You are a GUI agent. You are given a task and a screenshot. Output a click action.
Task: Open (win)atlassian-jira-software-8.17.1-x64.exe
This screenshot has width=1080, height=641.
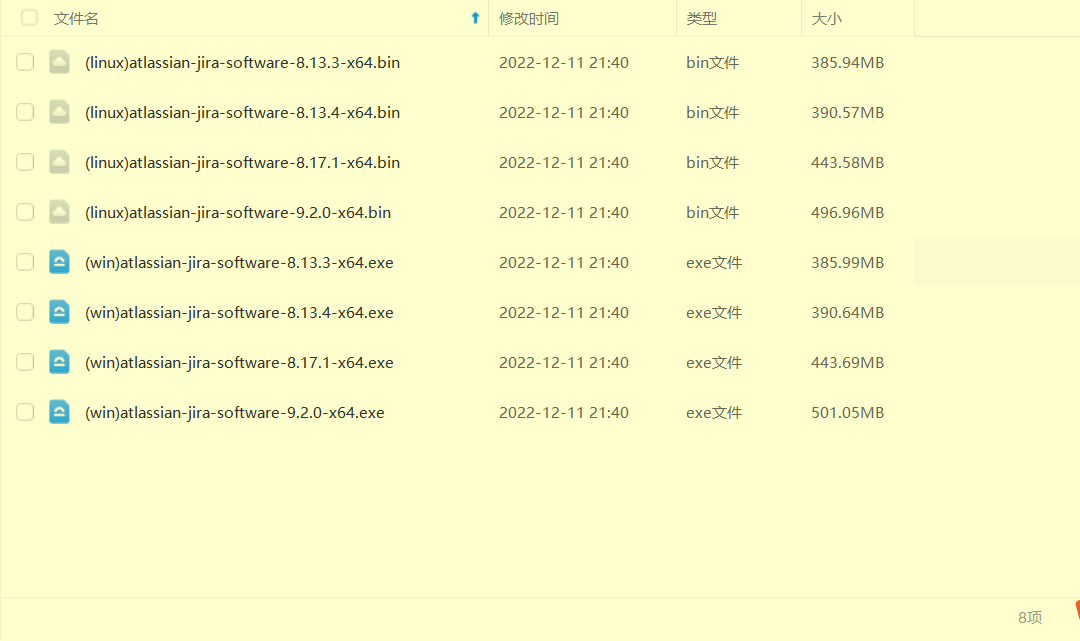pos(239,363)
